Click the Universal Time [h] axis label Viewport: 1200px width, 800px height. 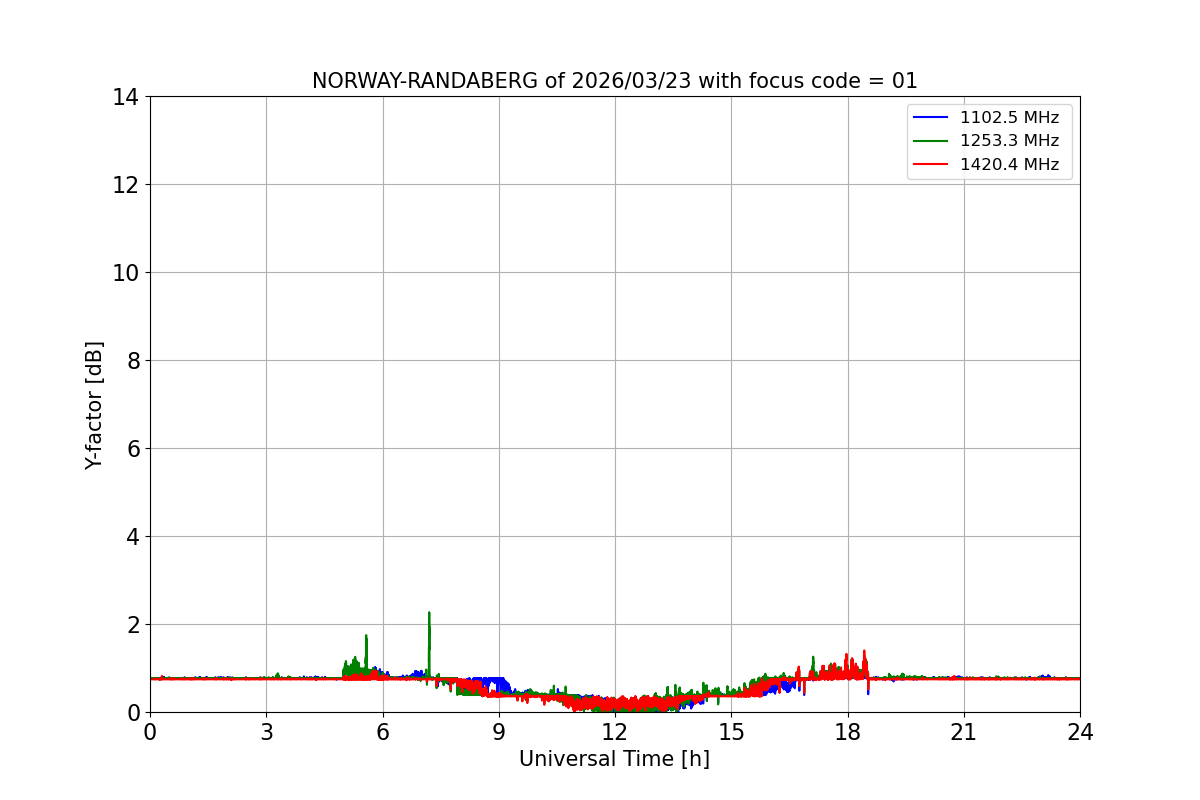coord(614,759)
